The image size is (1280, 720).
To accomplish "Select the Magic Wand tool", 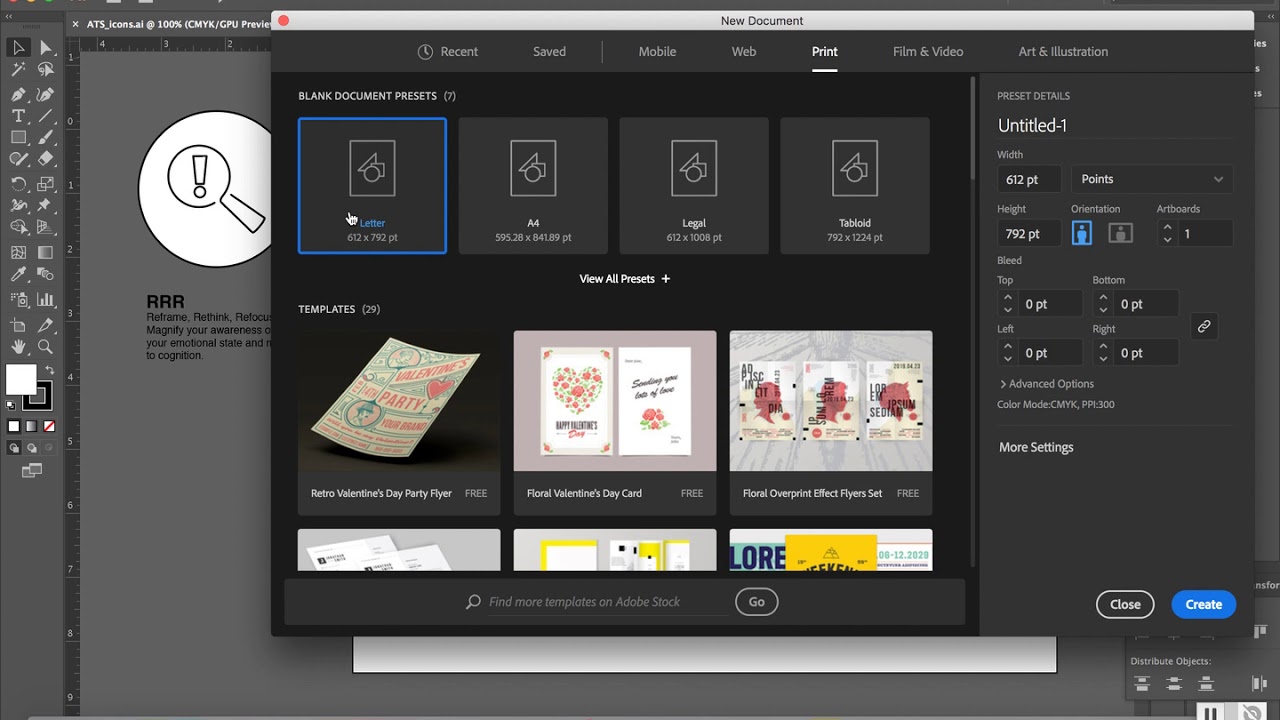I will [18, 70].
